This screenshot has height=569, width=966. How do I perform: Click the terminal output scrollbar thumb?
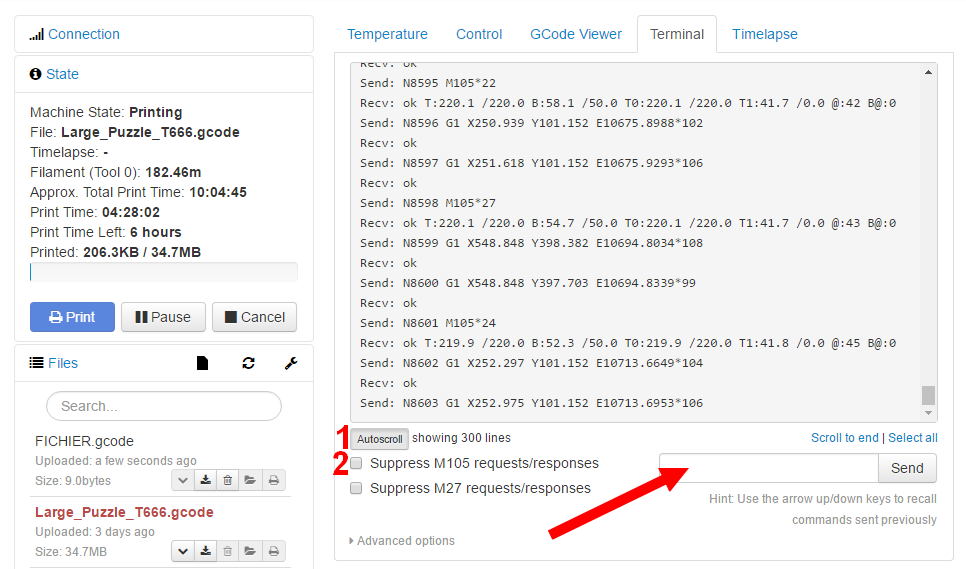pos(929,394)
